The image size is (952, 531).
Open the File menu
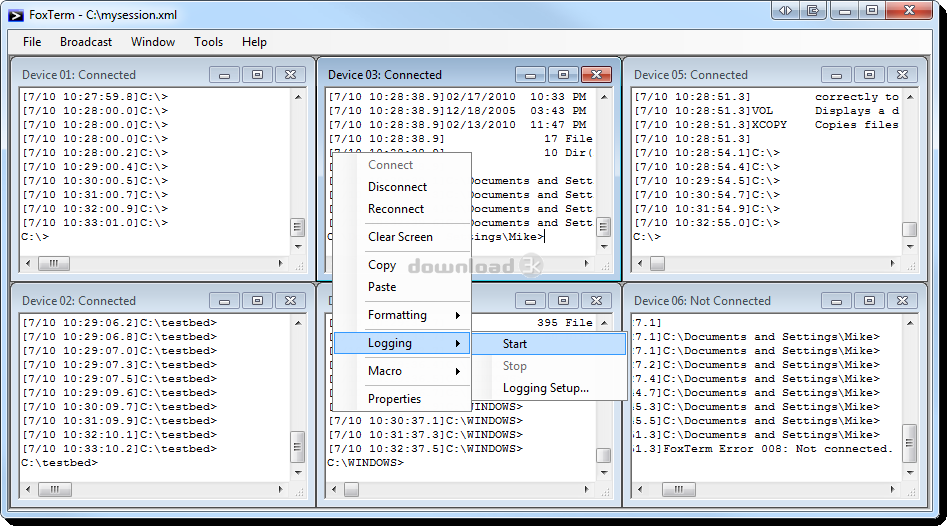point(32,42)
